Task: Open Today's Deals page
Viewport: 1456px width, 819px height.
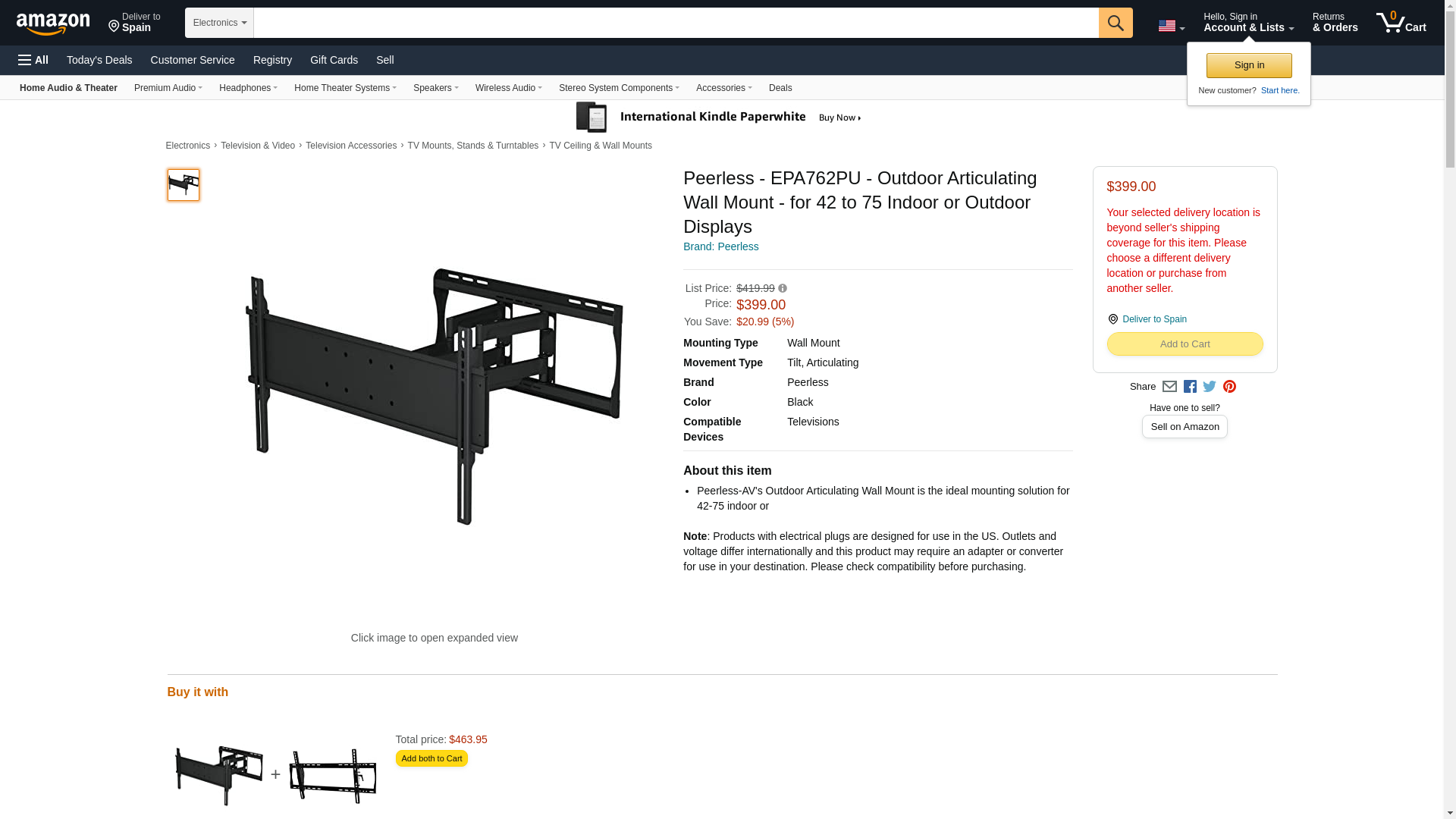Action: pyautogui.click(x=99, y=60)
